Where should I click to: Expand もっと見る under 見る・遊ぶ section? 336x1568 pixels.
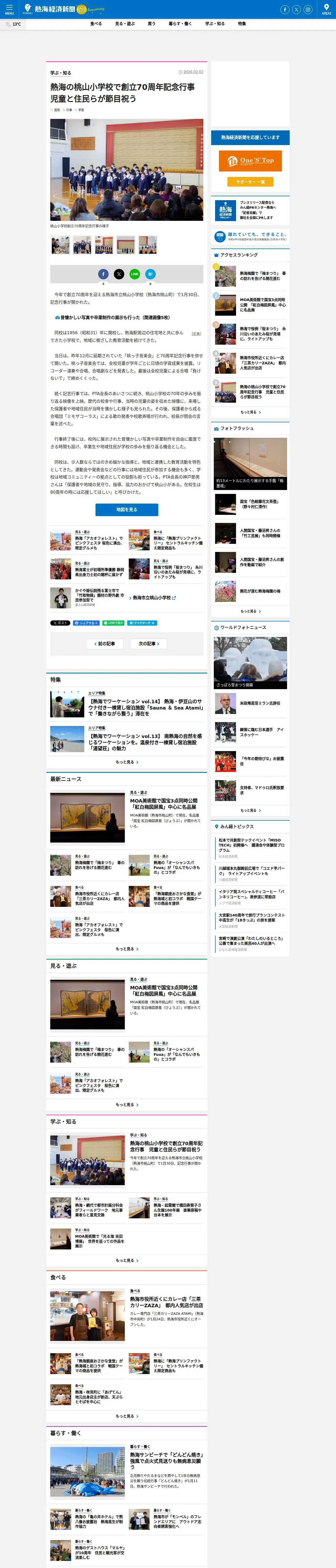127,1105
